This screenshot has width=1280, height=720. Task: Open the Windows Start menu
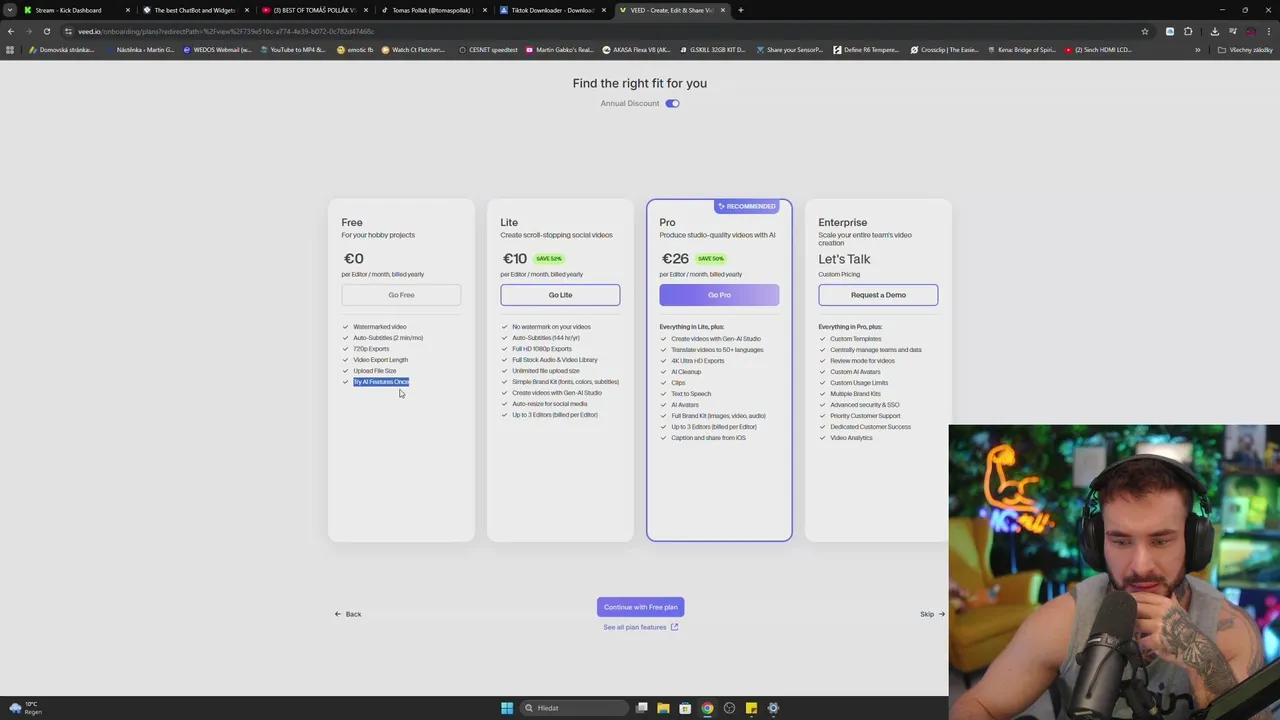[x=507, y=708]
